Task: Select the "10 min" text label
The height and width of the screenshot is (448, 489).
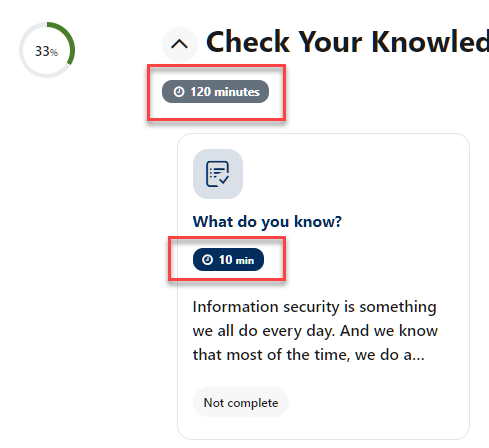Action: (x=236, y=260)
